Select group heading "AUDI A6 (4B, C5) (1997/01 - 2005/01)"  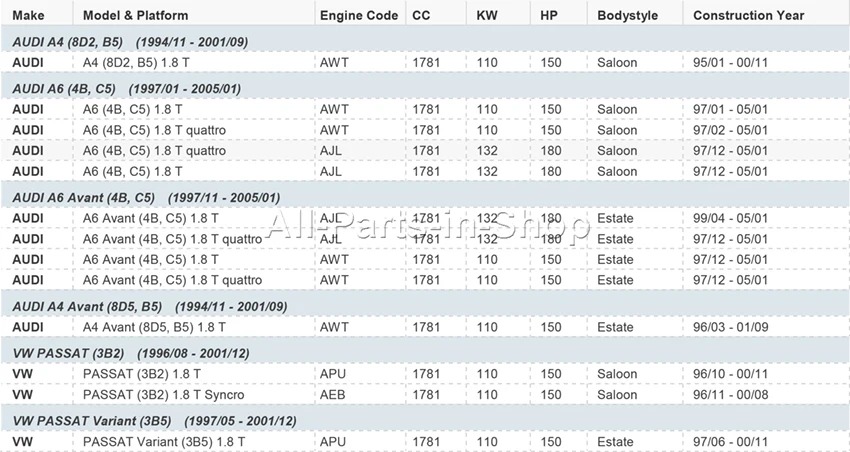(x=126, y=89)
